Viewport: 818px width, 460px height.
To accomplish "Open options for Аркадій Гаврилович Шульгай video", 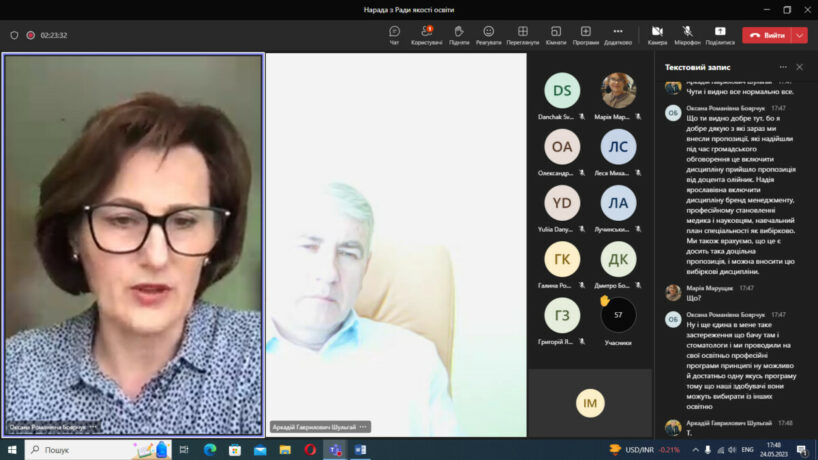I will click(x=364, y=427).
